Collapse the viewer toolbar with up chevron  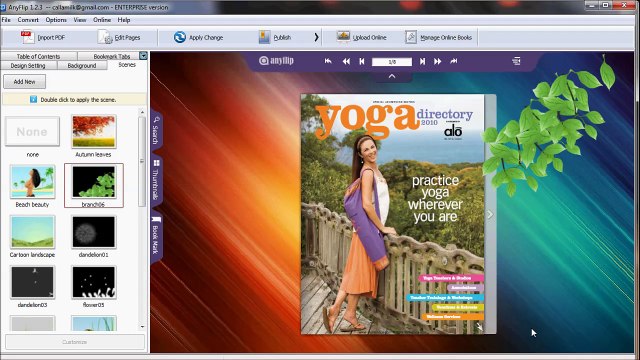[x=392, y=76]
